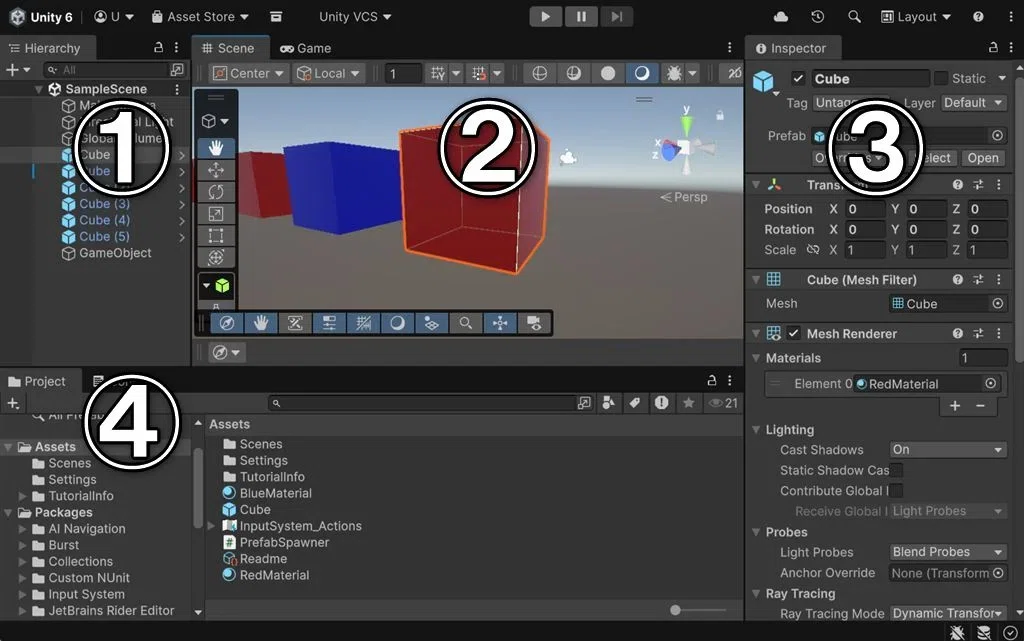Select the Move tool in Scene tools
This screenshot has width=1024, height=641.
(x=216, y=170)
